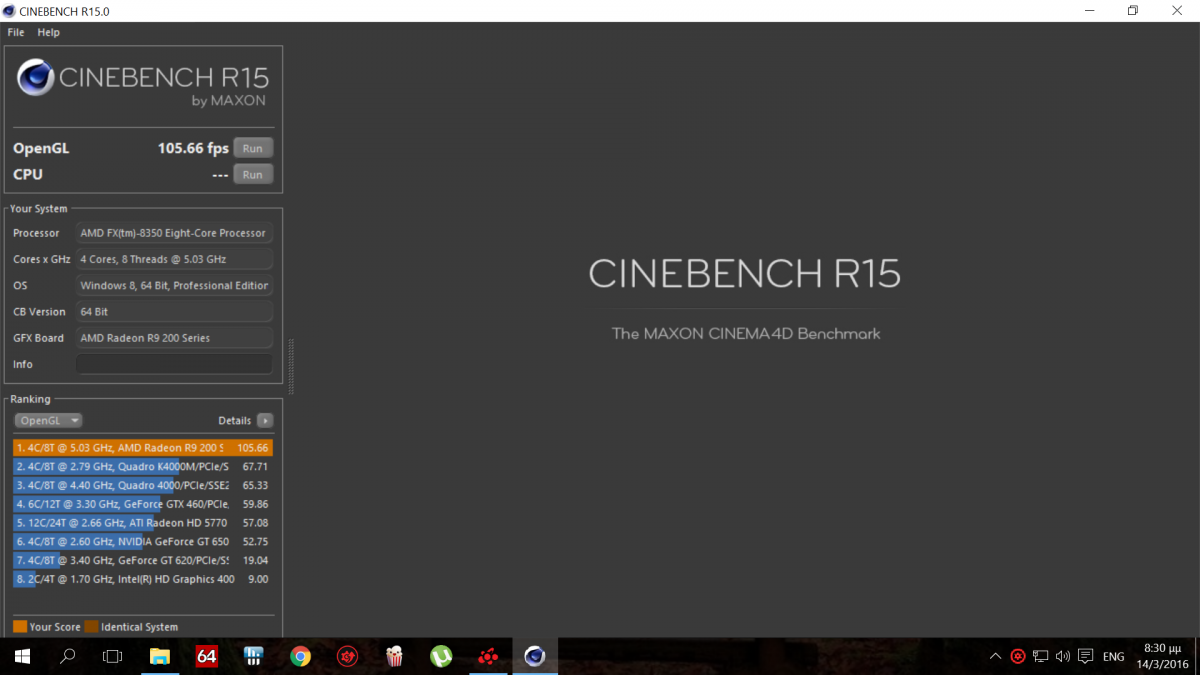
Task: Click the Cinebench R15 sphere logo
Action: coord(36,78)
